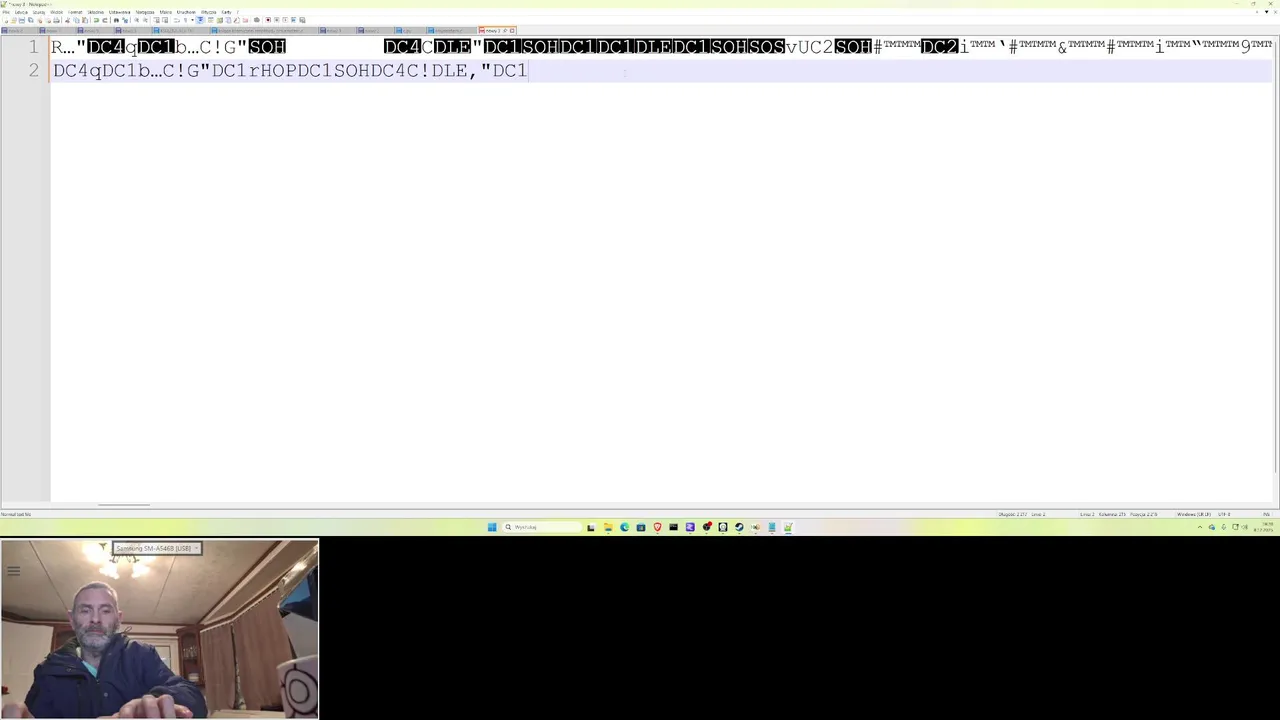Click the Paste toolbar icon

(x=85, y=20)
